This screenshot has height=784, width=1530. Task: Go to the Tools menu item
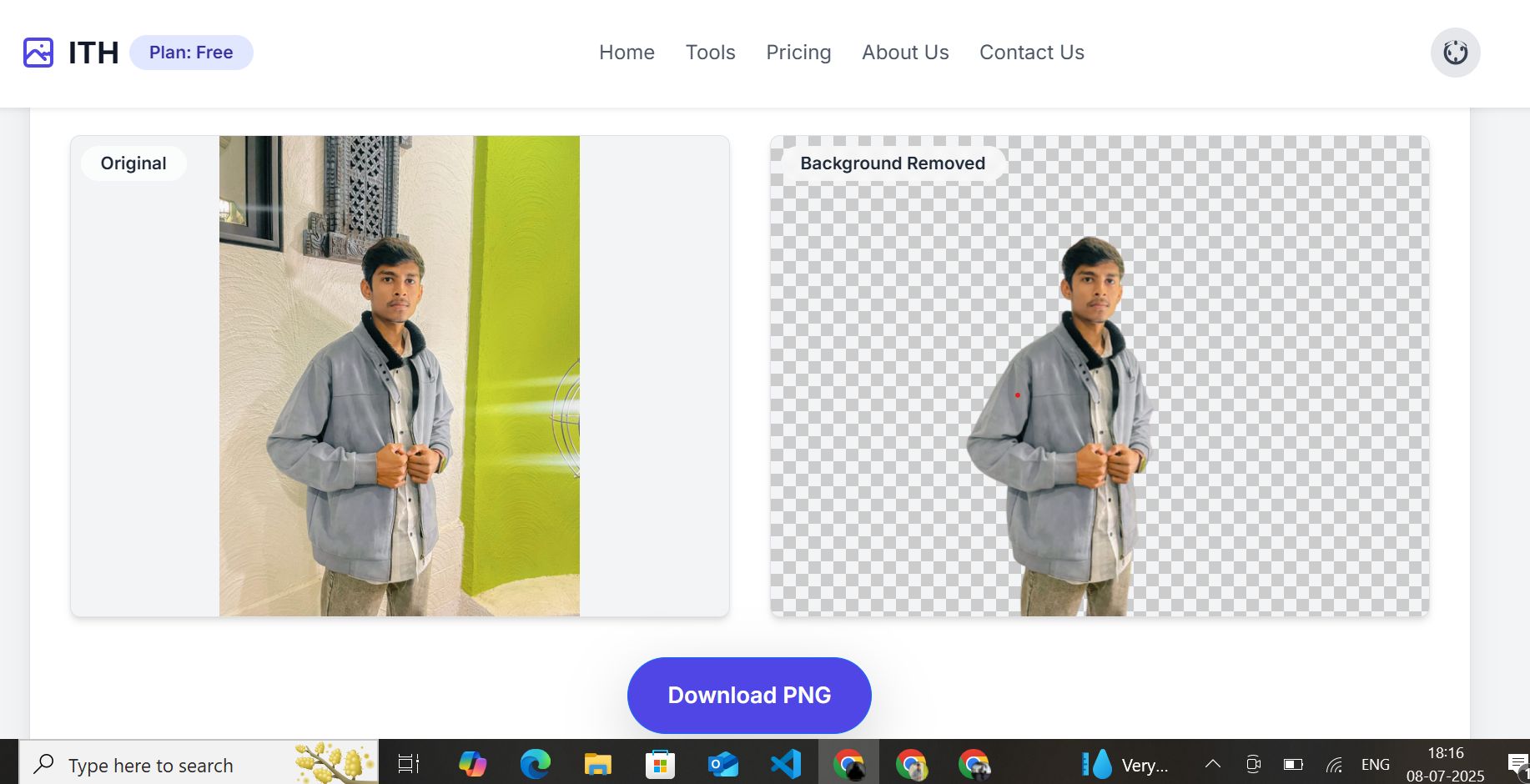tap(710, 53)
